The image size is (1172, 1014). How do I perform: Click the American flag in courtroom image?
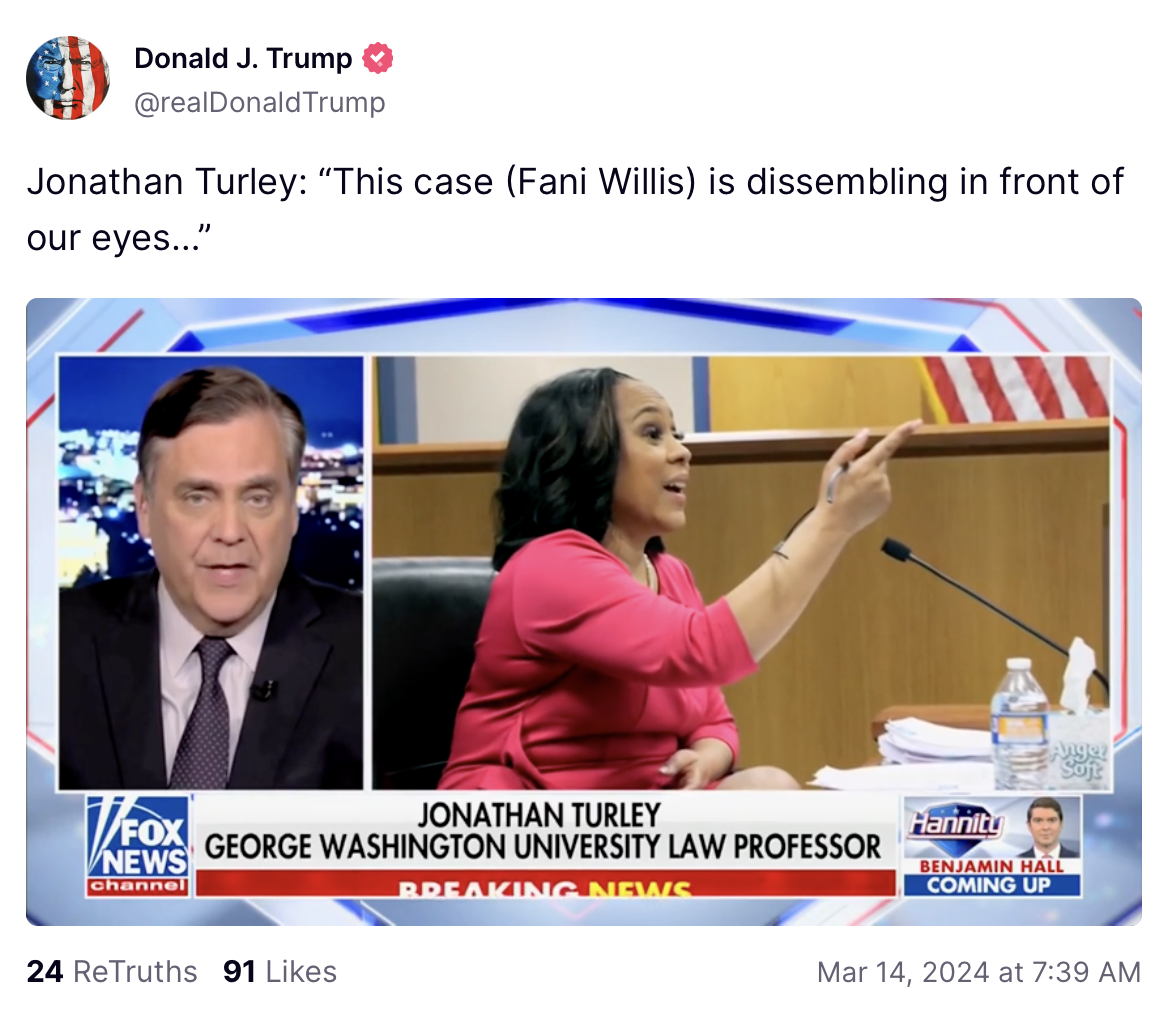1016,387
